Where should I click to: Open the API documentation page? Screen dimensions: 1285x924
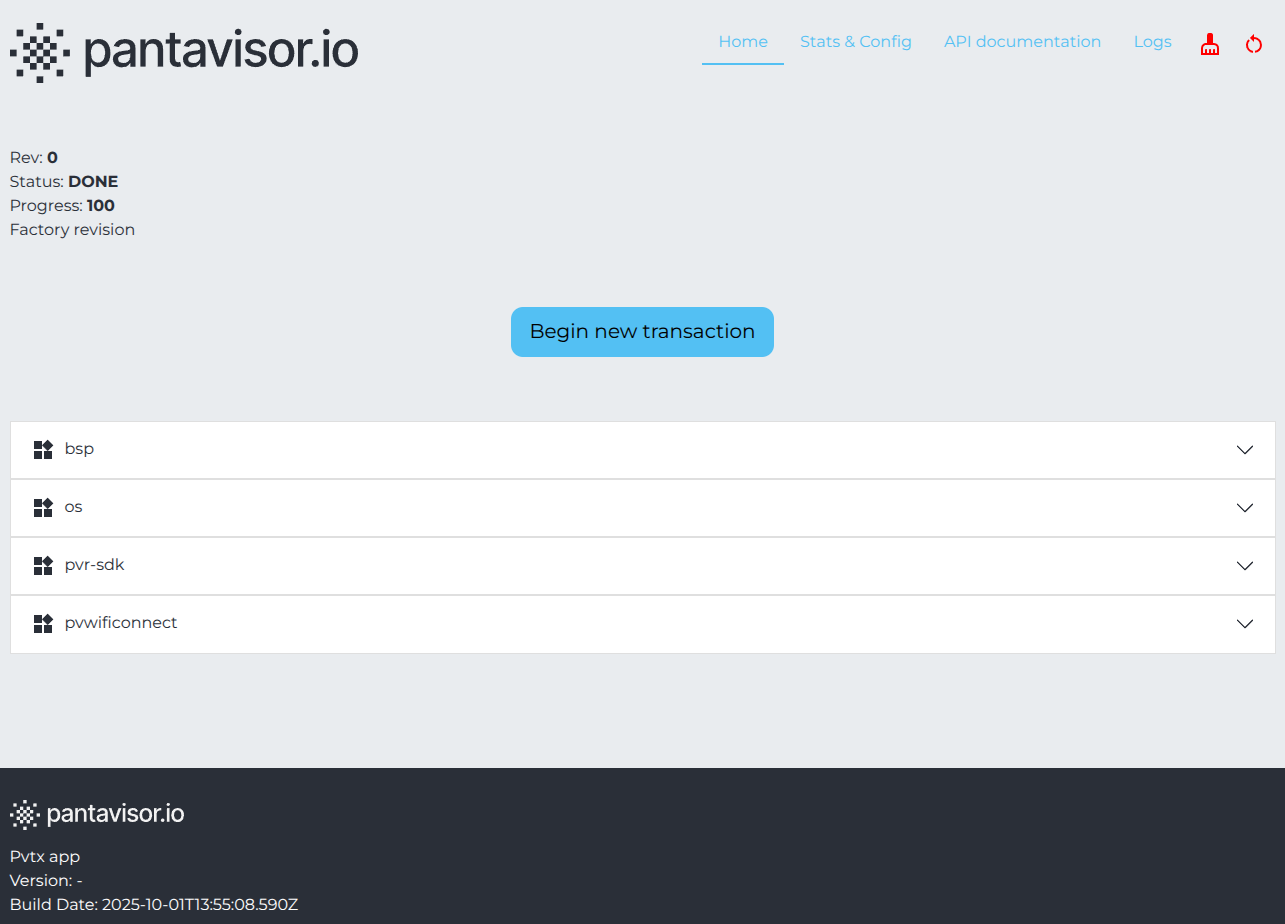[1022, 41]
